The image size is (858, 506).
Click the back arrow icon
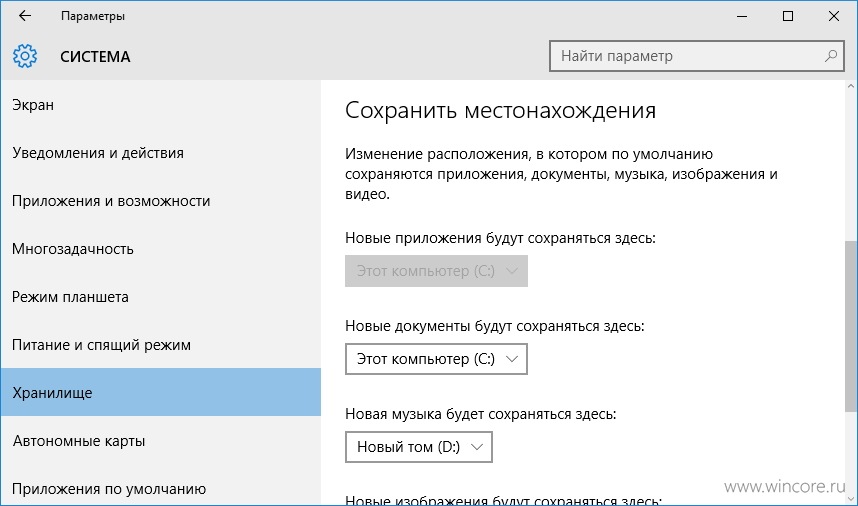25,16
